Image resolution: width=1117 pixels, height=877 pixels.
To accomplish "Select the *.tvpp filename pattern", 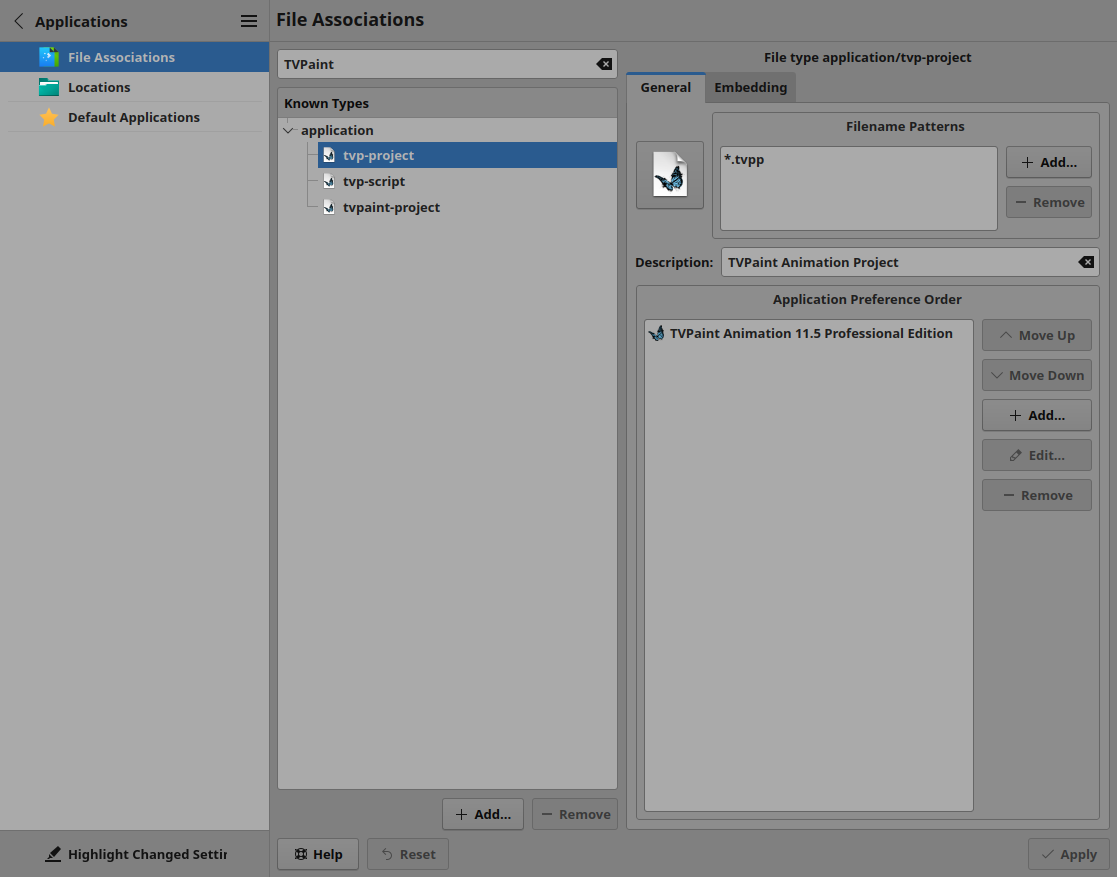I will pyautogui.click(x=744, y=160).
